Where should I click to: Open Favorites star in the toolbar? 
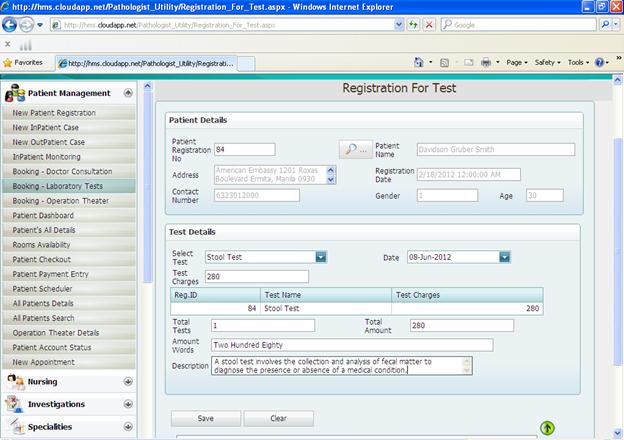pyautogui.click(x=22, y=62)
